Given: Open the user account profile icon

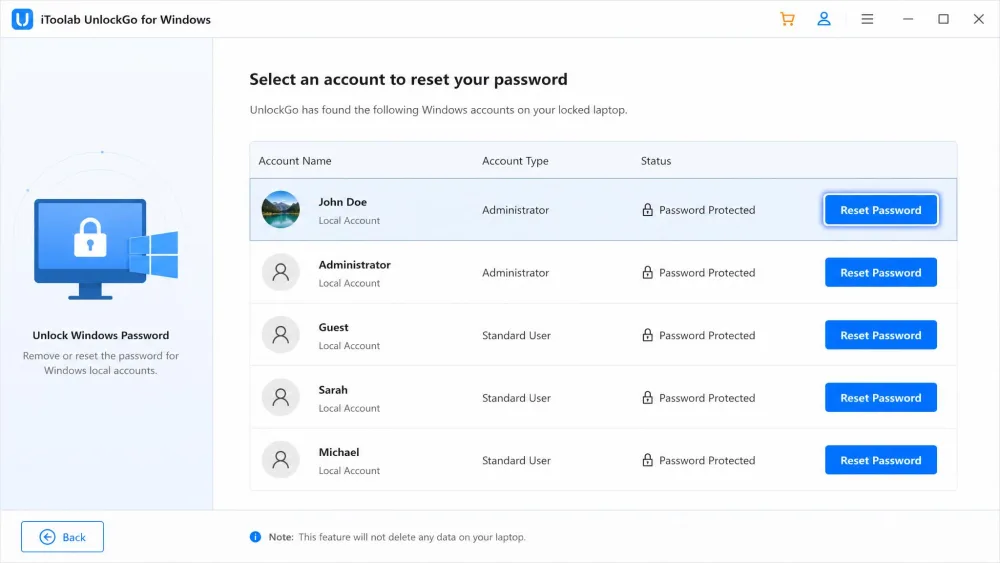Looking at the screenshot, I should click(x=824, y=19).
